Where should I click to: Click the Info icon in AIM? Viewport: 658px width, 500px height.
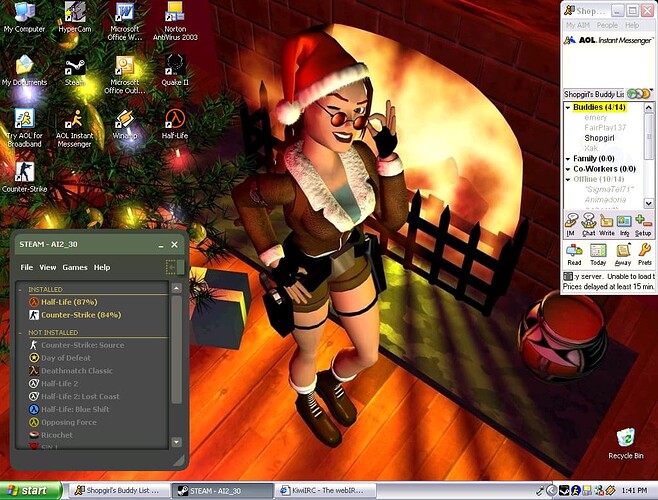click(x=624, y=225)
